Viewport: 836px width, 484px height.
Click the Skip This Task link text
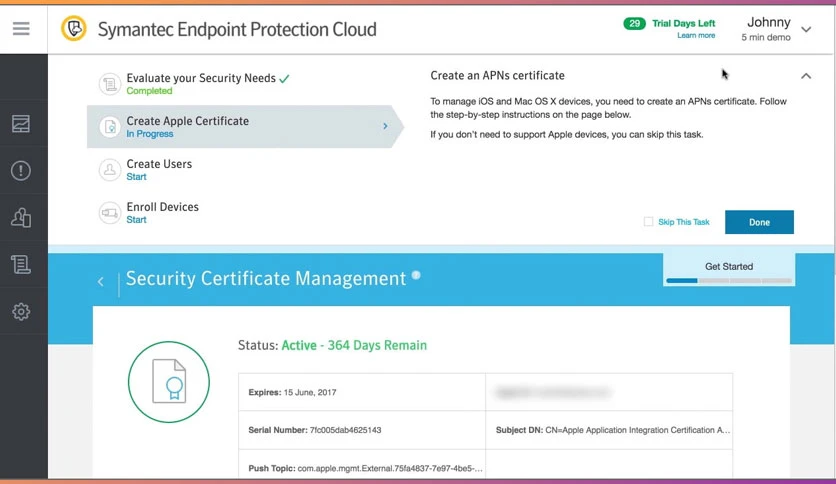tap(684, 222)
